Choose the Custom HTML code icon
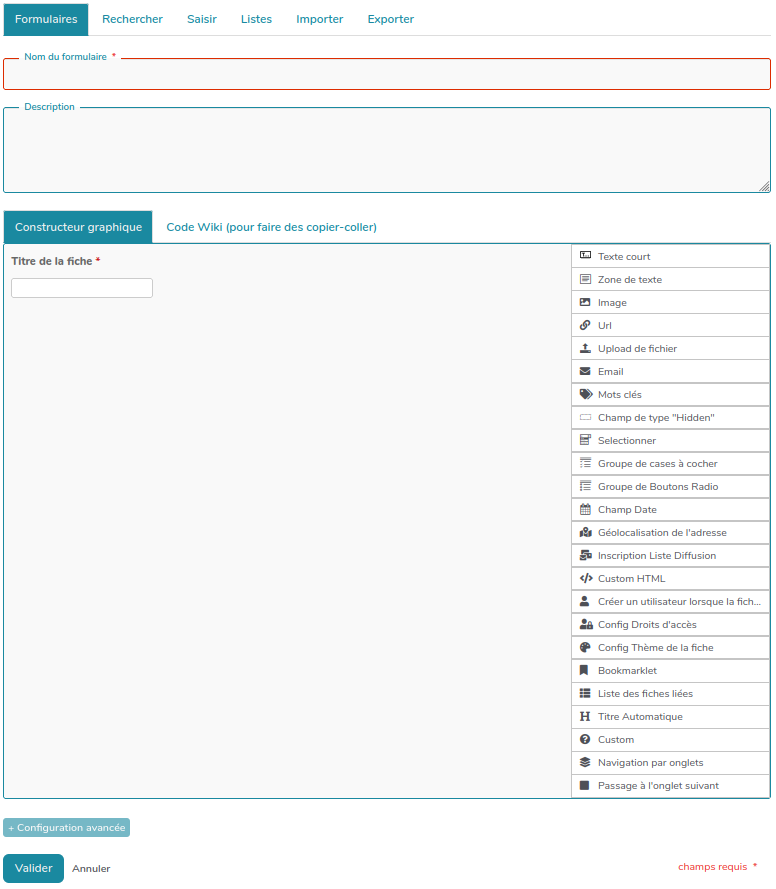The image size is (776, 889). tap(586, 579)
